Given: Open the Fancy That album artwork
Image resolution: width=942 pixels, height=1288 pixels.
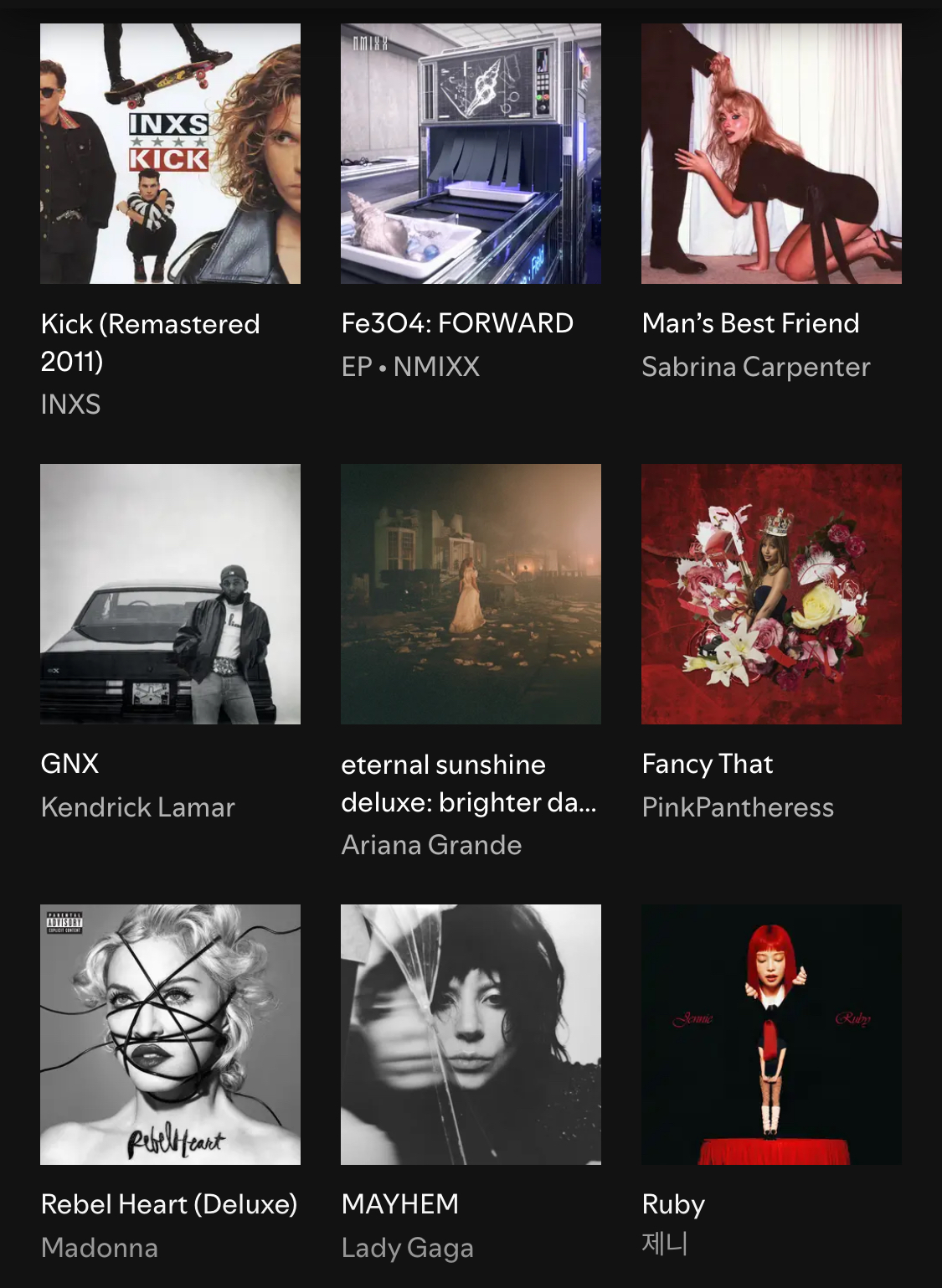Looking at the screenshot, I should click(x=771, y=594).
